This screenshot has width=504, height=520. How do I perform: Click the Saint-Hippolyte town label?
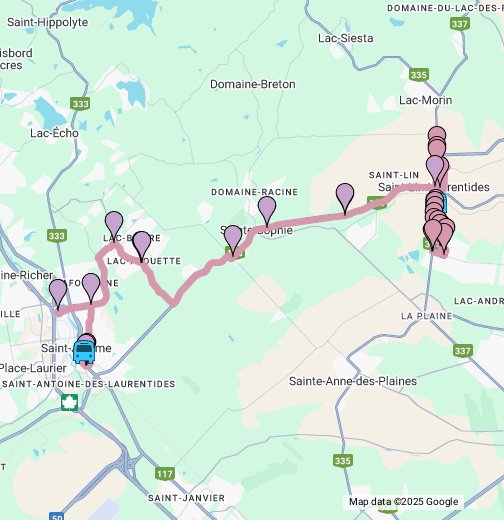coord(48,22)
